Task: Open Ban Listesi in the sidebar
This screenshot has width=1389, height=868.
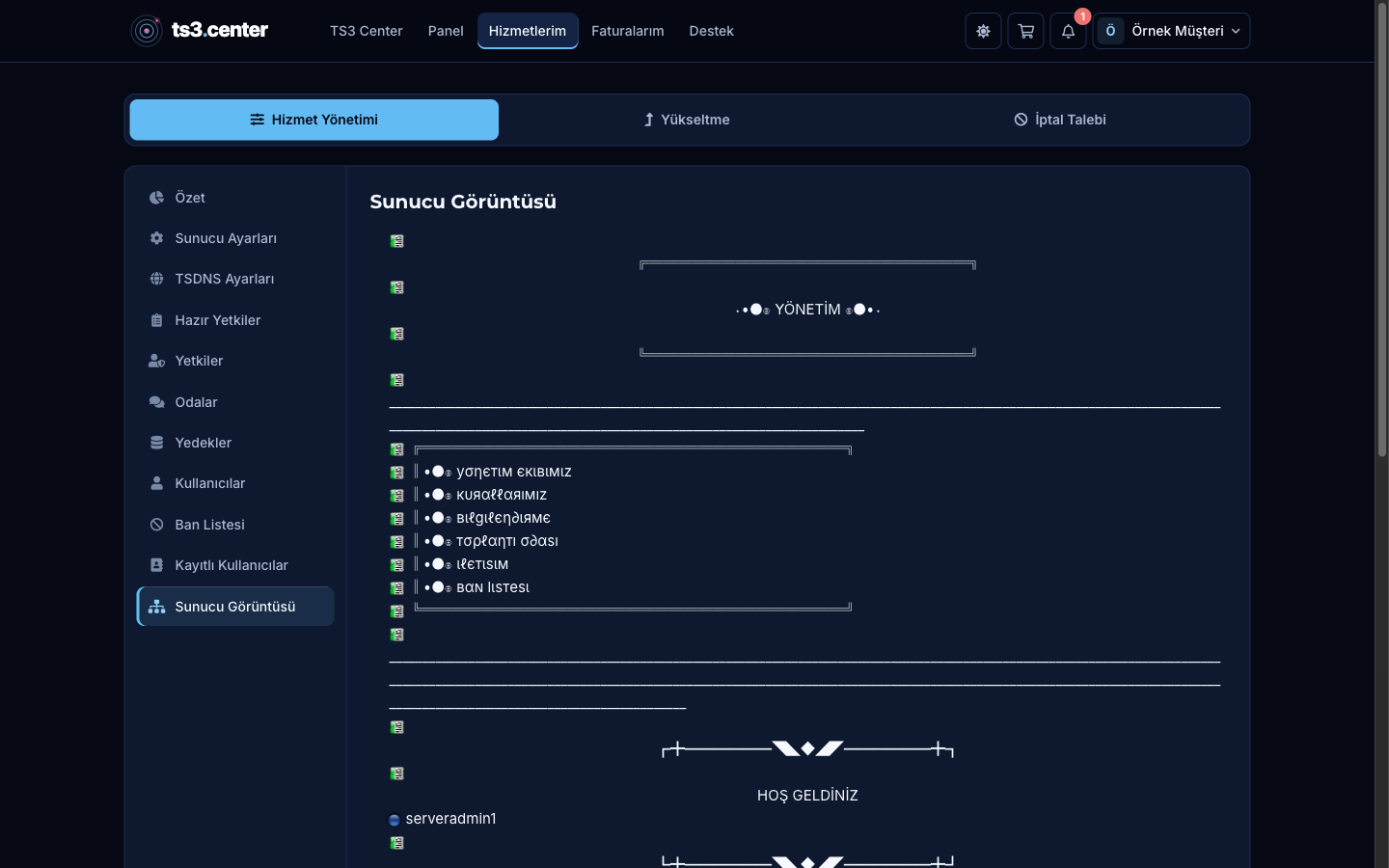Action: tap(235, 525)
